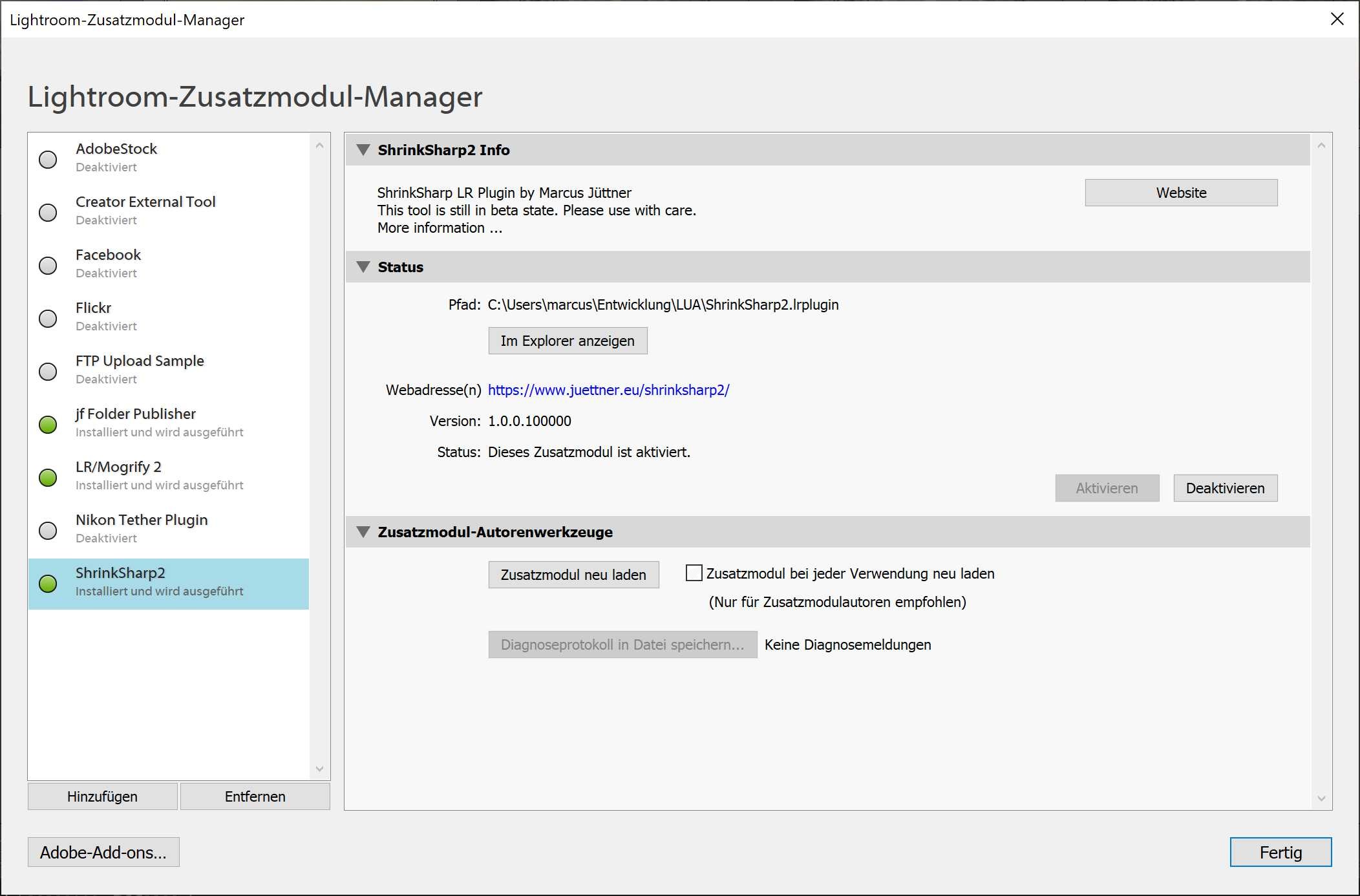Screen dimensions: 1360x896
Task: Click the plug-in path text
Action: click(x=663, y=304)
